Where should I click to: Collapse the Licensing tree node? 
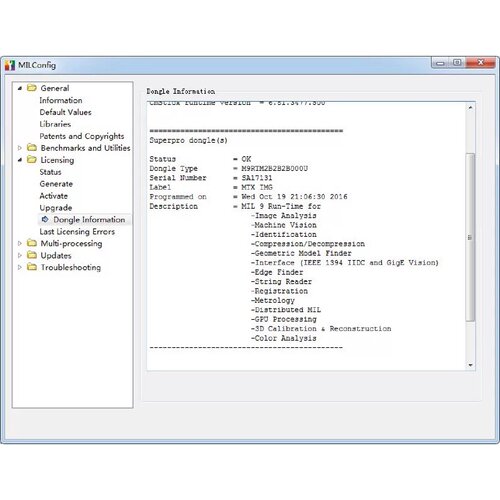pos(20,160)
